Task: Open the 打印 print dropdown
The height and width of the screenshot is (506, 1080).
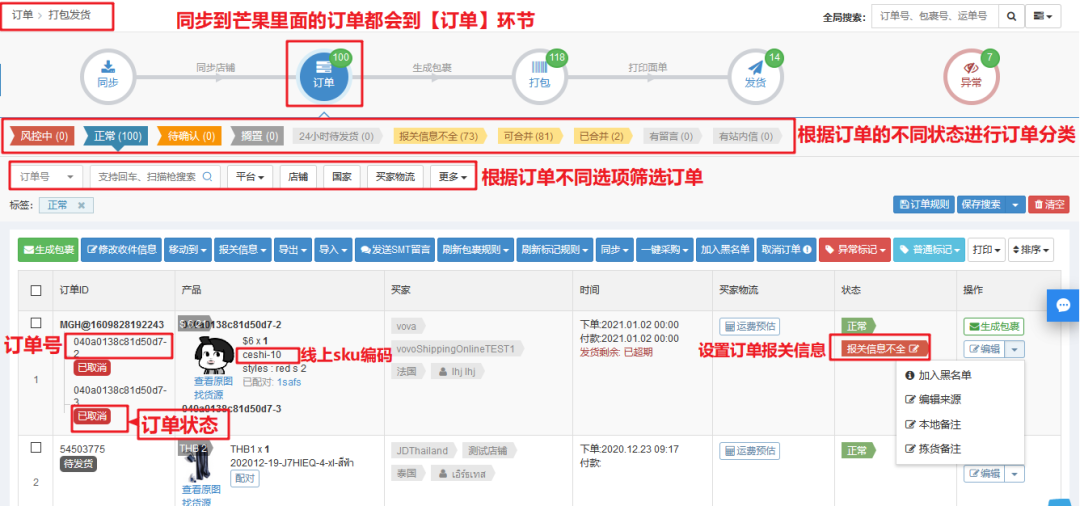Action: point(986,250)
